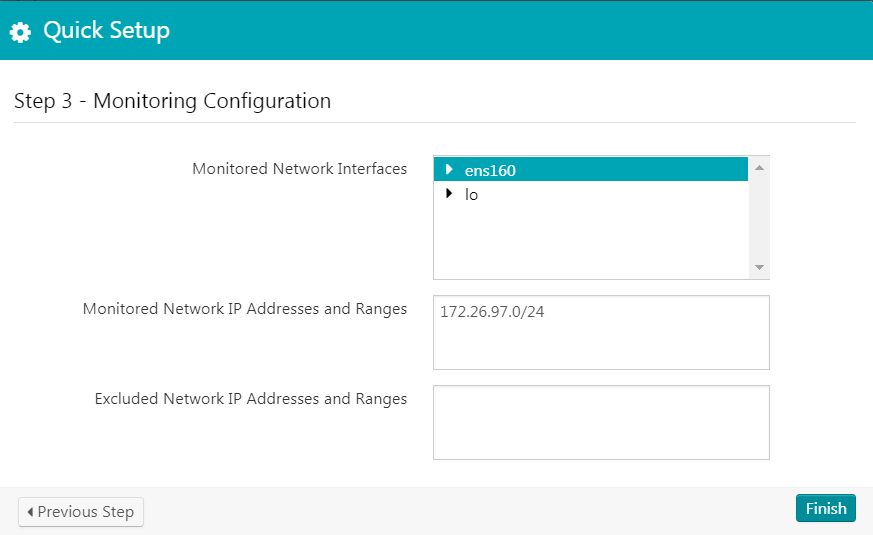Focus the Excluded Network IP Addresses field

tap(600, 422)
